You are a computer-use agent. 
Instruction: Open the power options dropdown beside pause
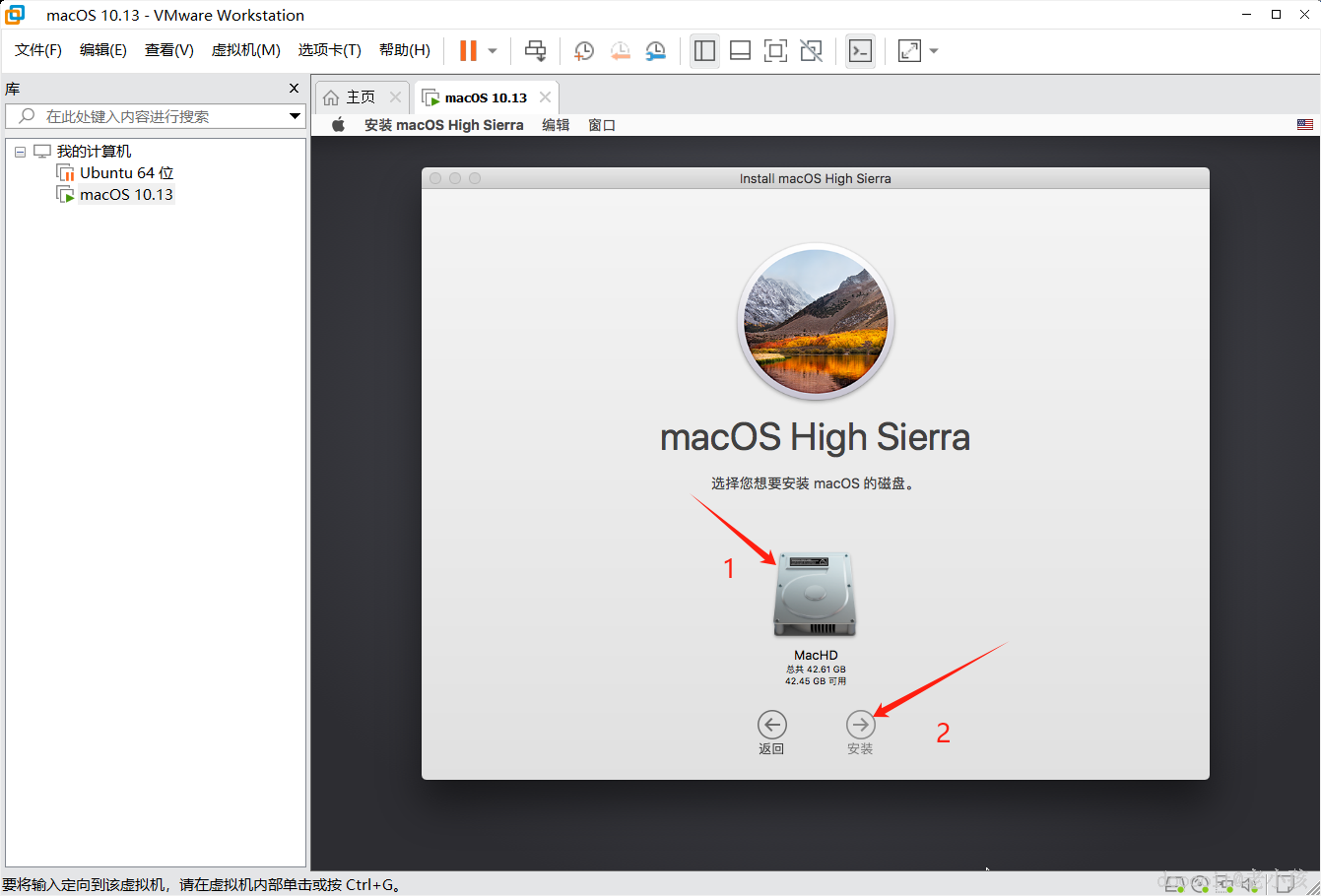pyautogui.click(x=493, y=51)
